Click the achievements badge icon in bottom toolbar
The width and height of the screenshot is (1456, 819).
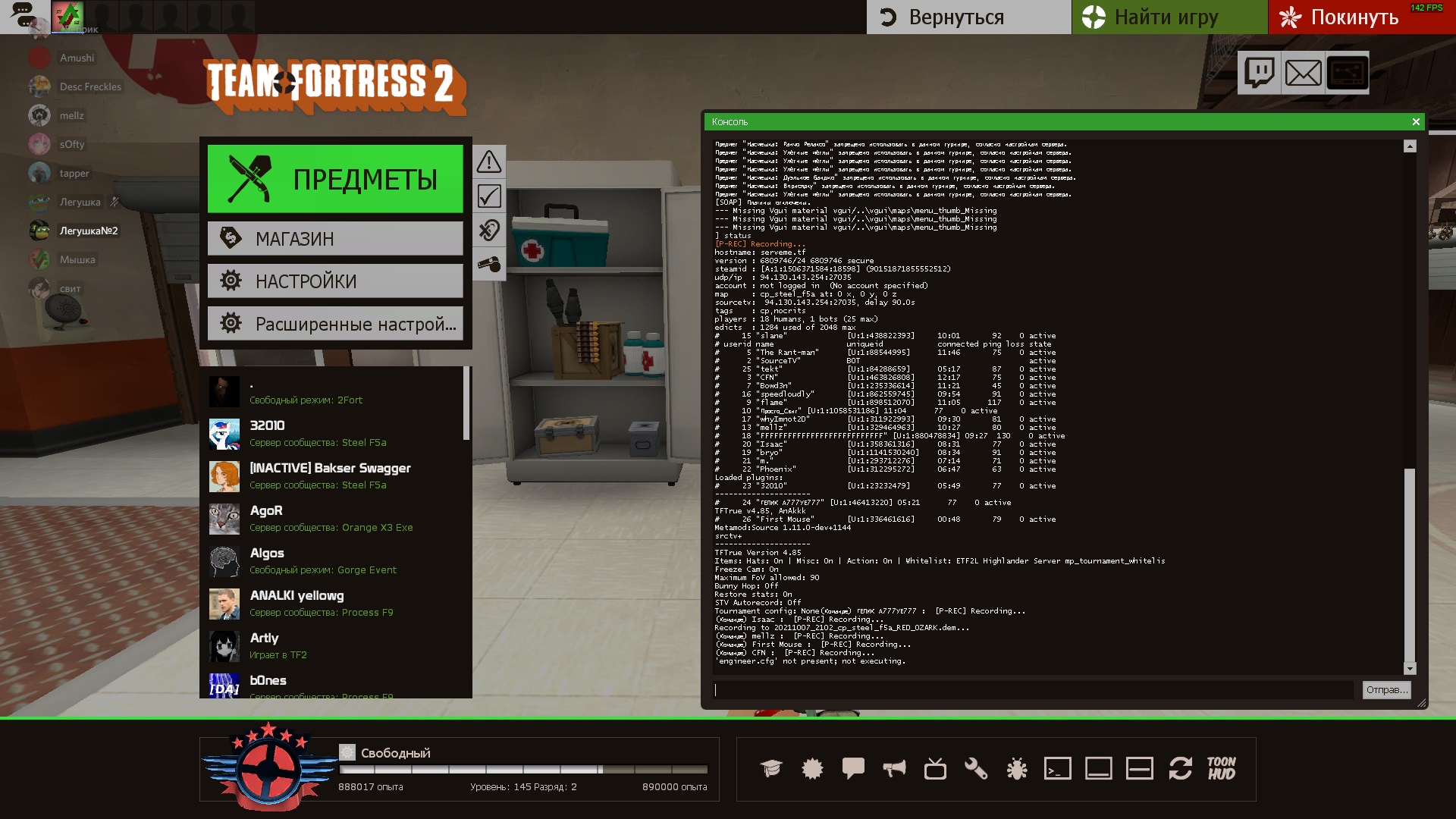[812, 769]
